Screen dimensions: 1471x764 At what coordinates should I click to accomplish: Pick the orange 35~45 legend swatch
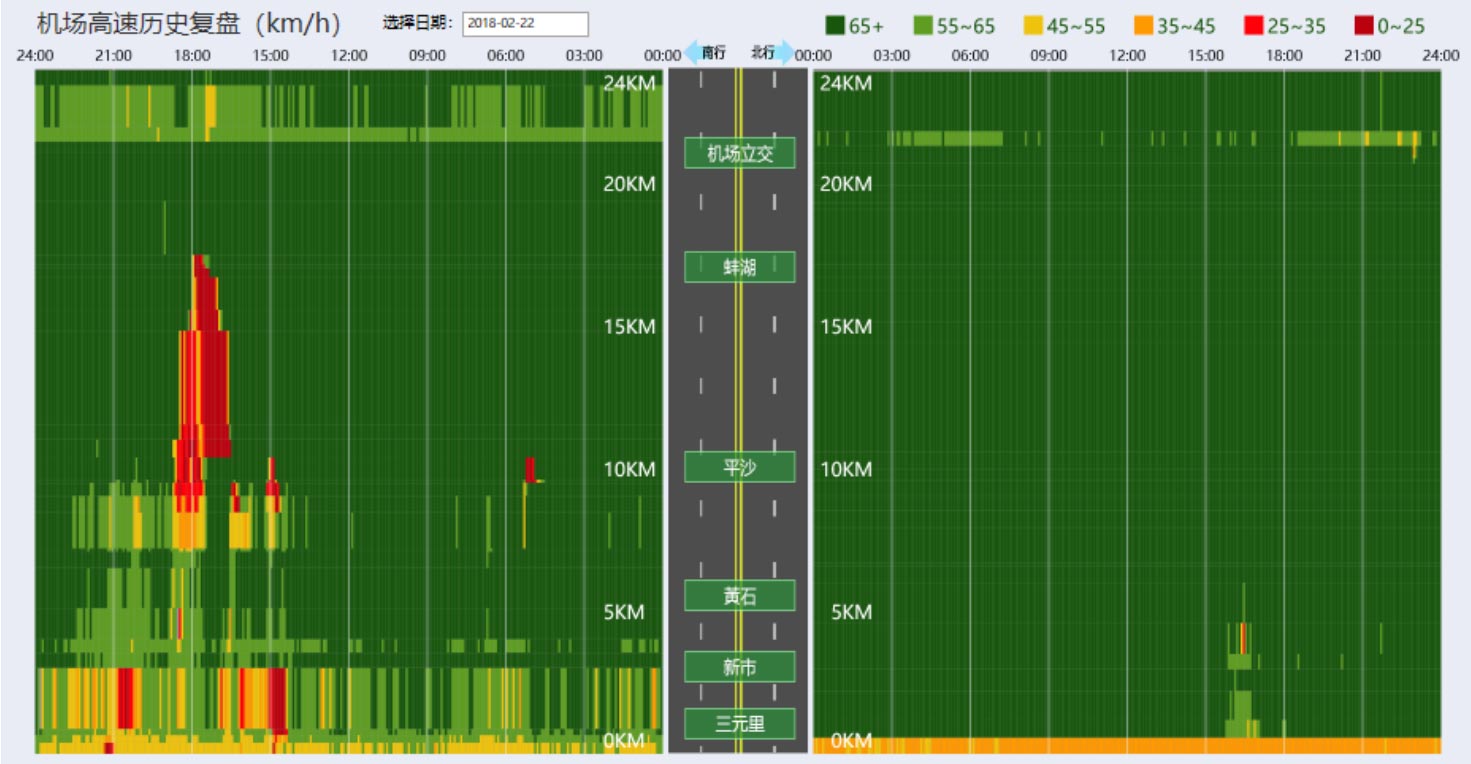(1144, 26)
